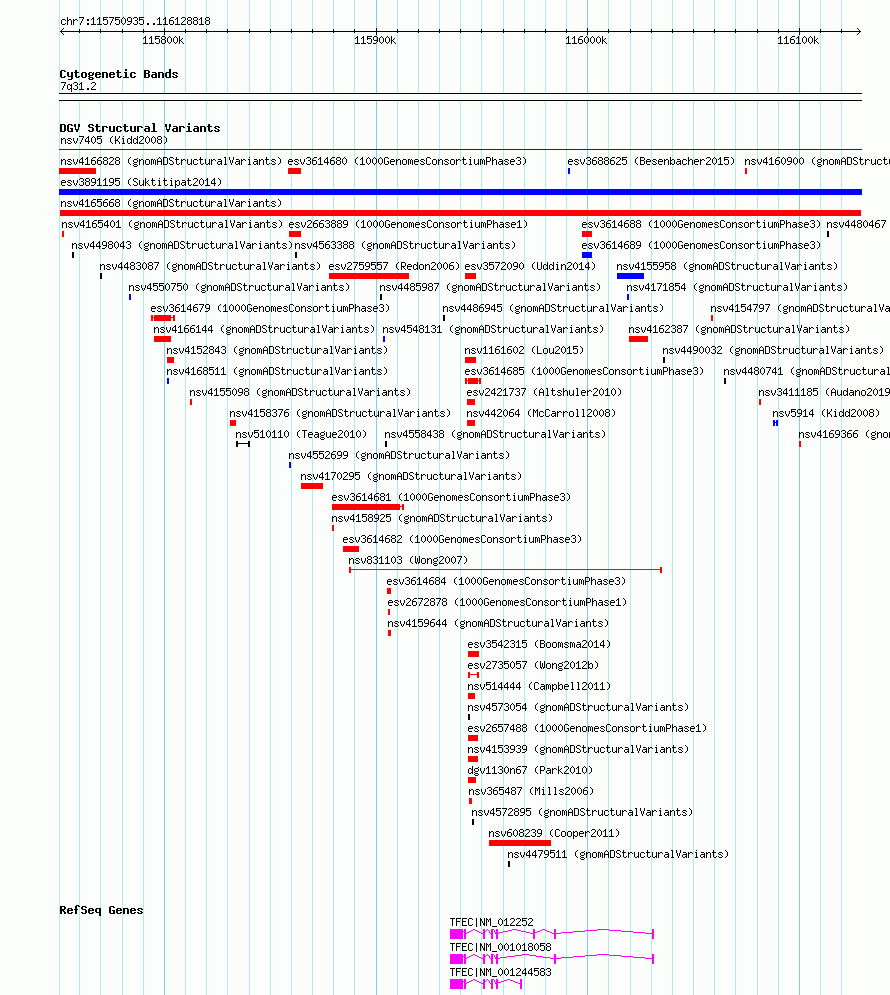This screenshot has width=890, height=995.
Task: Click the nsv4479511 variant label
Action: [x=618, y=854]
